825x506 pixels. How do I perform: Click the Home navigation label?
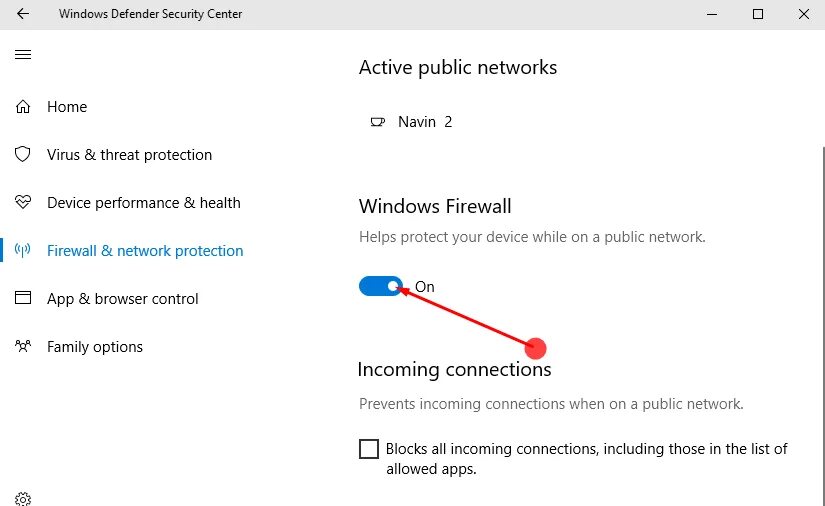click(67, 107)
